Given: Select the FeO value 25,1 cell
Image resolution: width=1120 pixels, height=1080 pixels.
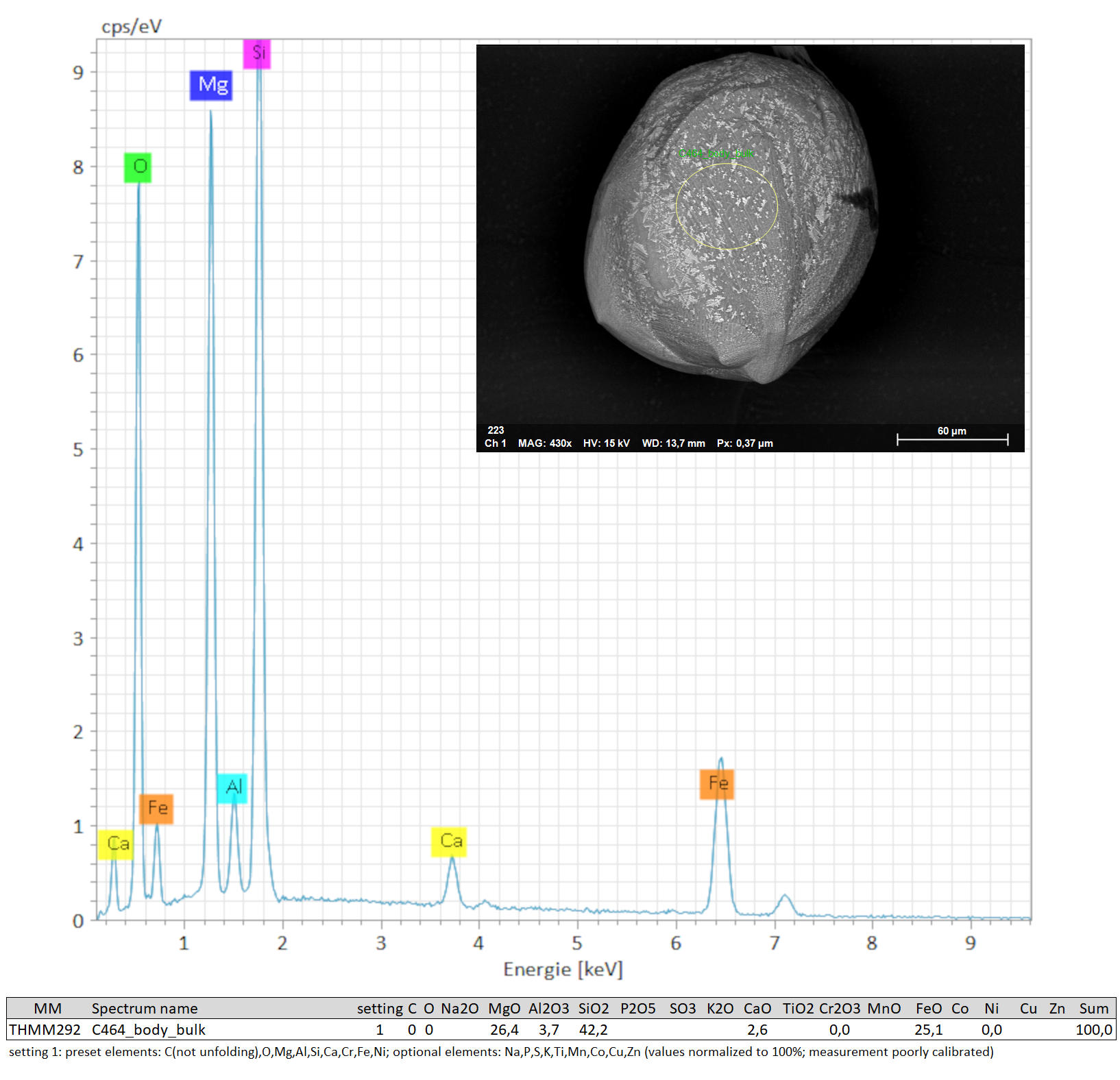Looking at the screenshot, I should 928,1029.
